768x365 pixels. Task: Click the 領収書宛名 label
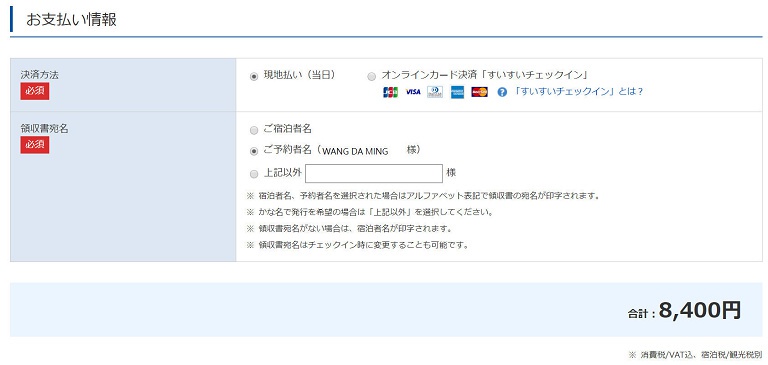(45, 129)
